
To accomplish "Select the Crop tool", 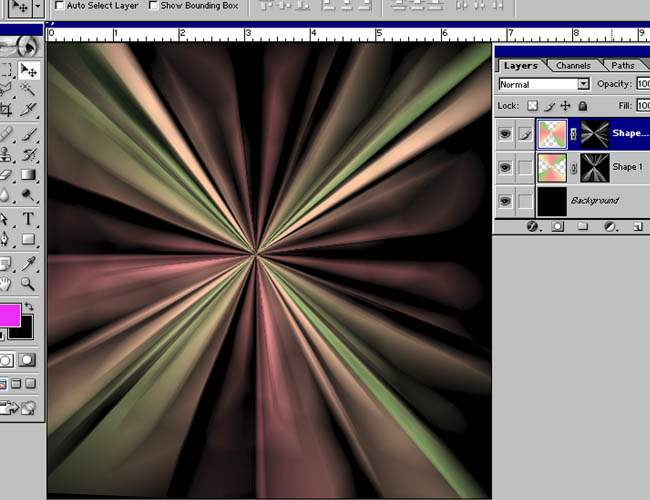I will 6,110.
